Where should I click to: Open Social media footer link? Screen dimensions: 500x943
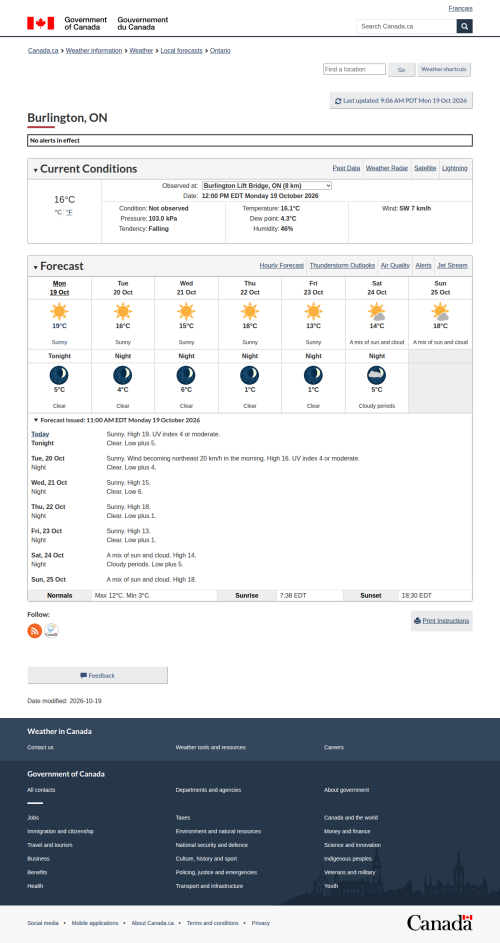pyautogui.click(x=43, y=923)
